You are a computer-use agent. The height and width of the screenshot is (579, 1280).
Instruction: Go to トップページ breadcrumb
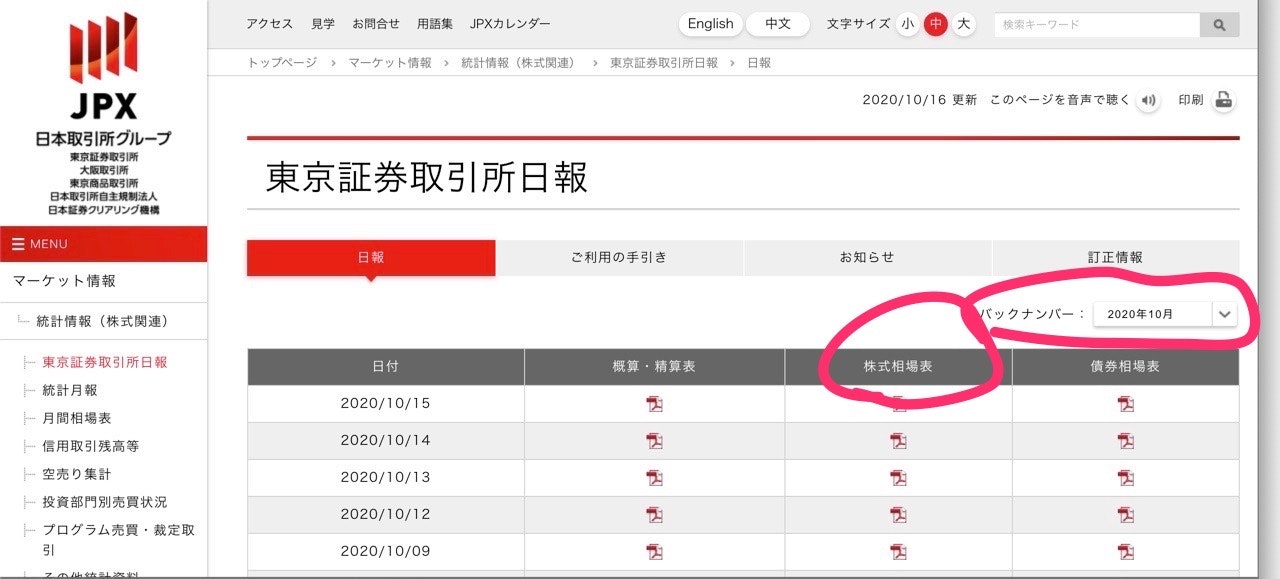pos(282,63)
